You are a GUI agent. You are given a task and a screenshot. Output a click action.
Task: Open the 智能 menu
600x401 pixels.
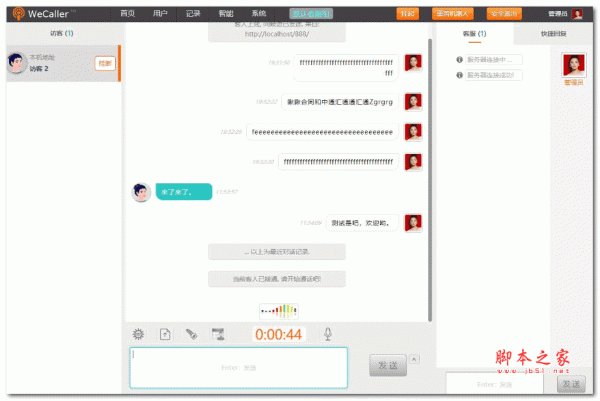coord(226,14)
